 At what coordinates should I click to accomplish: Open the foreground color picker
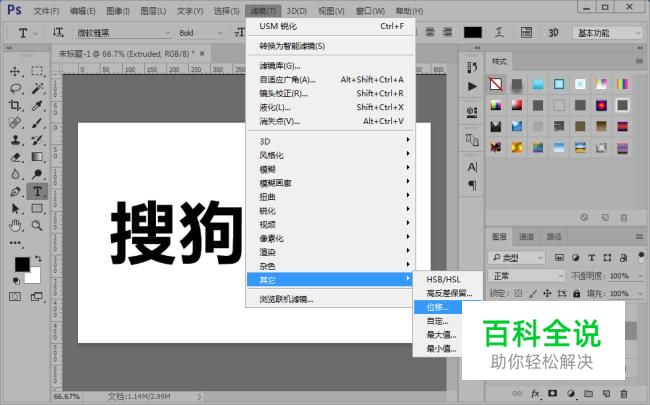pos(21,264)
